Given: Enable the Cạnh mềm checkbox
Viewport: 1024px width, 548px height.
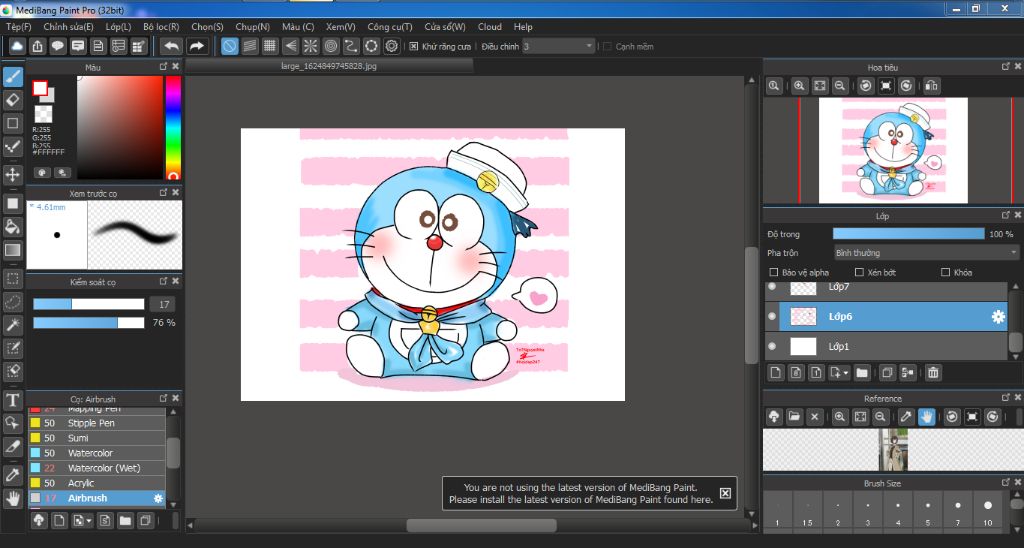Looking at the screenshot, I should pos(607,46).
